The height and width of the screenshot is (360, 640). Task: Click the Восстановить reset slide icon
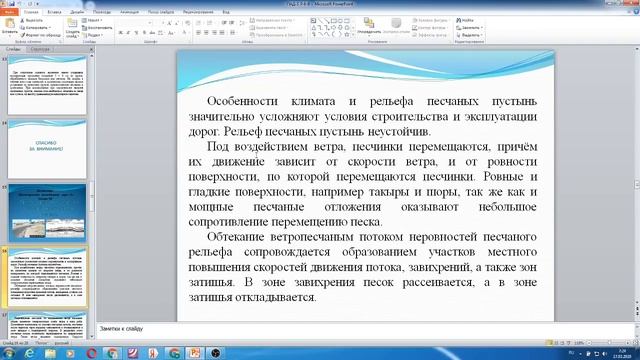pos(84,28)
